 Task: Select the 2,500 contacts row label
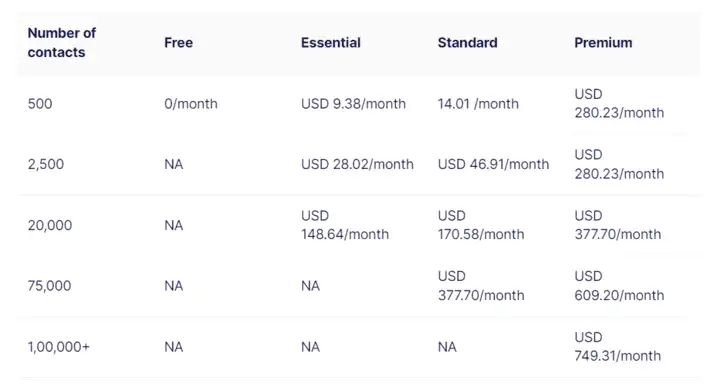(x=46, y=164)
